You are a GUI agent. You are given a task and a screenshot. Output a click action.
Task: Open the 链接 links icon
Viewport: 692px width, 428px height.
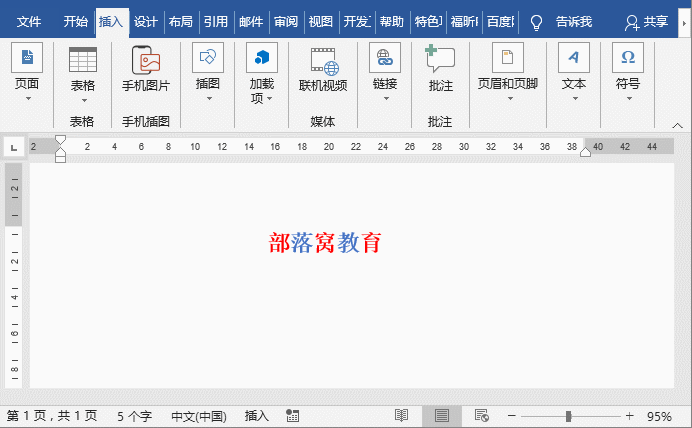point(385,57)
